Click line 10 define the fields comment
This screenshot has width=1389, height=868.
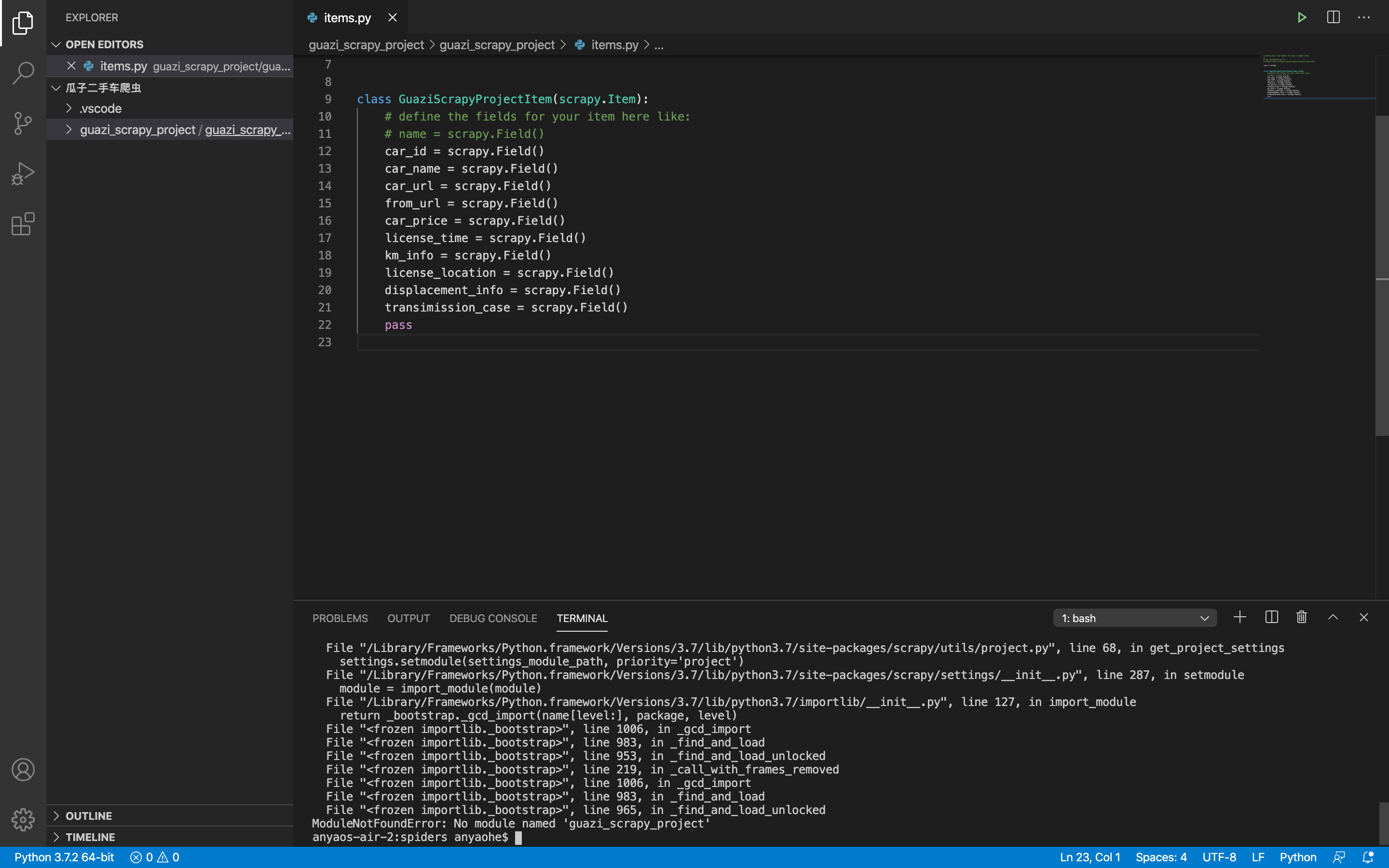(537, 117)
